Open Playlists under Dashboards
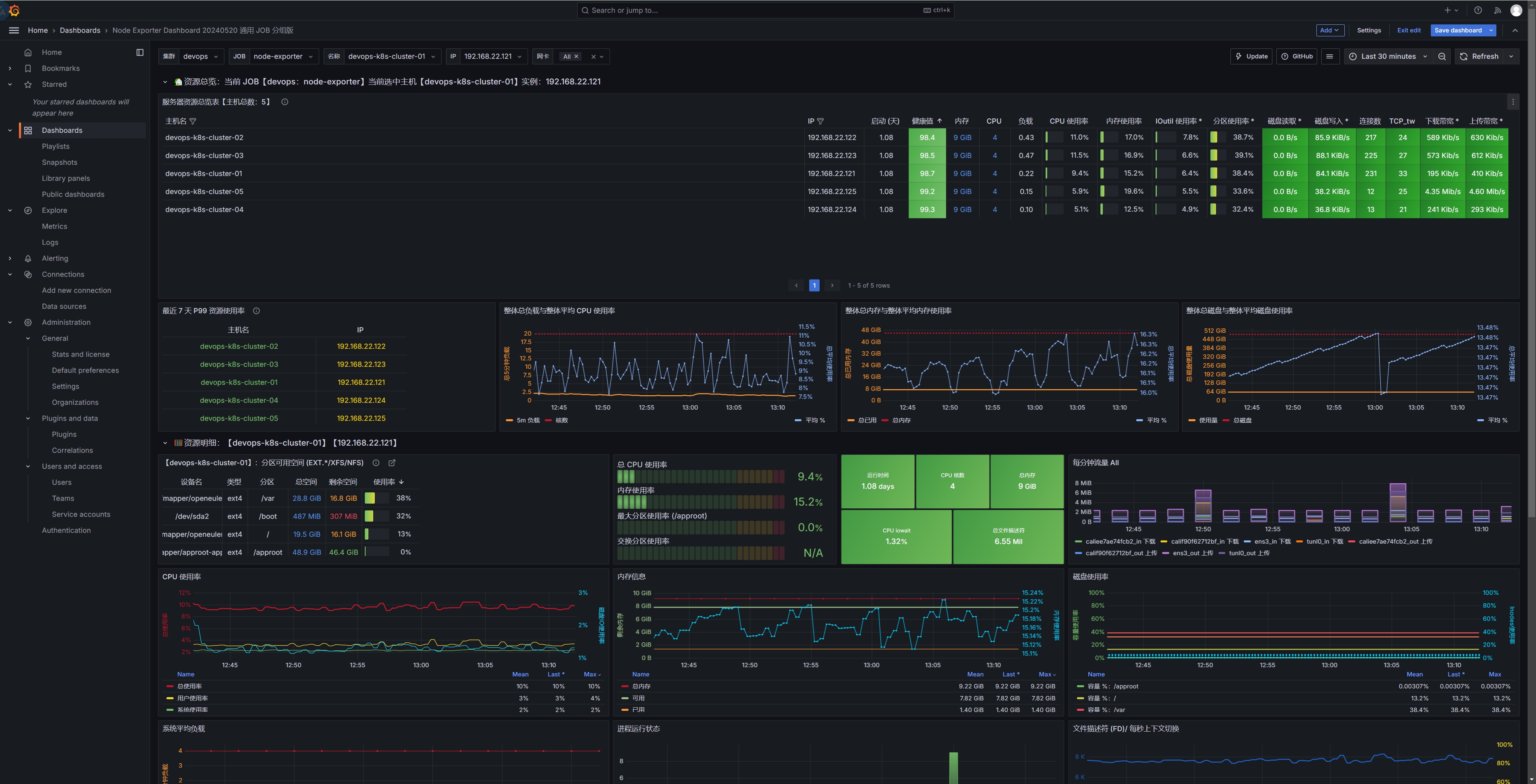This screenshot has width=1536, height=784. (x=56, y=146)
